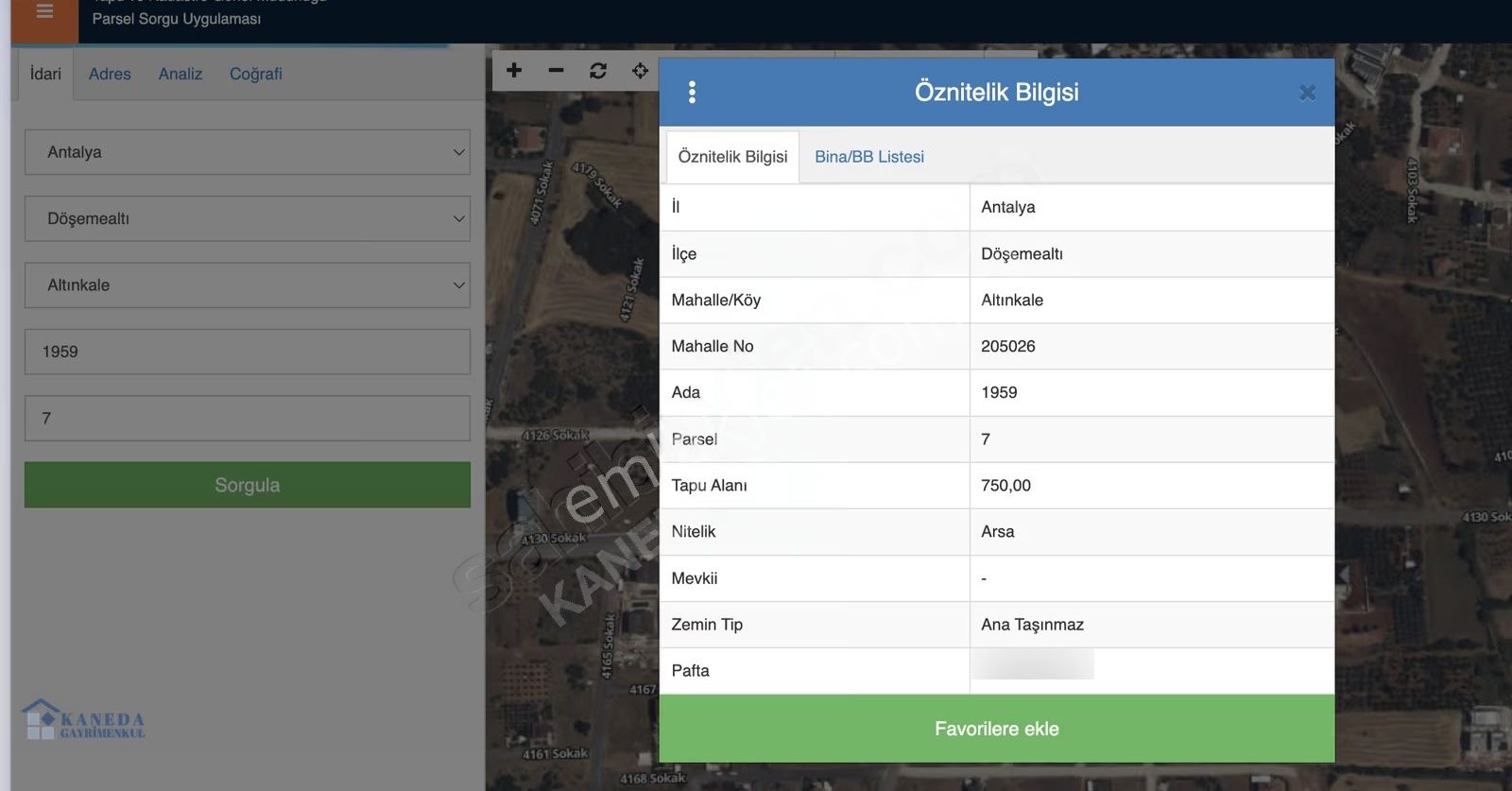Image resolution: width=1512 pixels, height=791 pixels.
Task: Open the Analiz tab
Action: tap(180, 74)
